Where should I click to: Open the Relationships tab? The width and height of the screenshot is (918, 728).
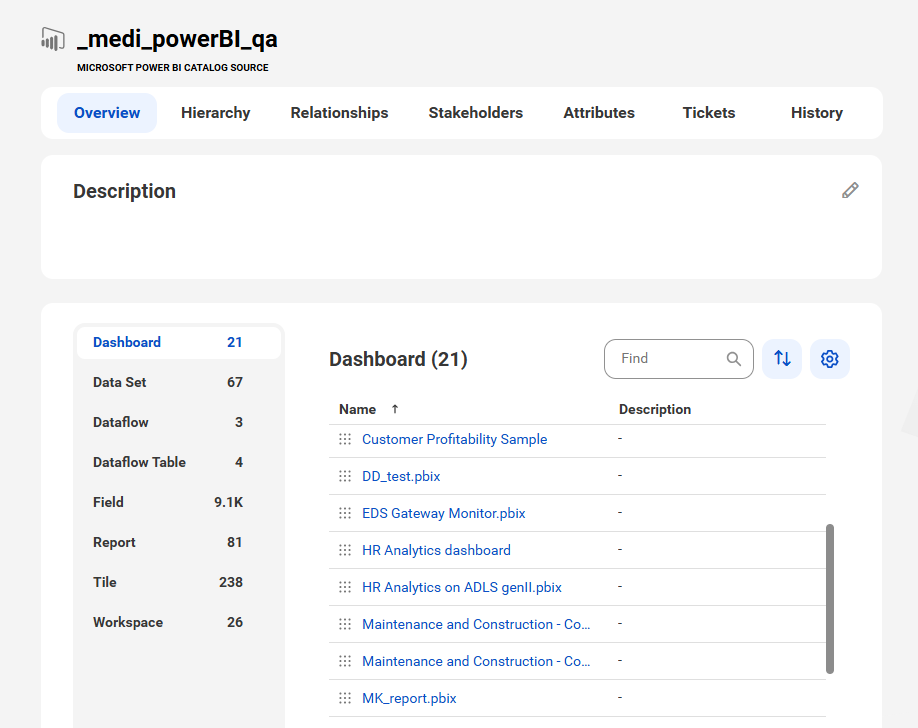(x=340, y=113)
